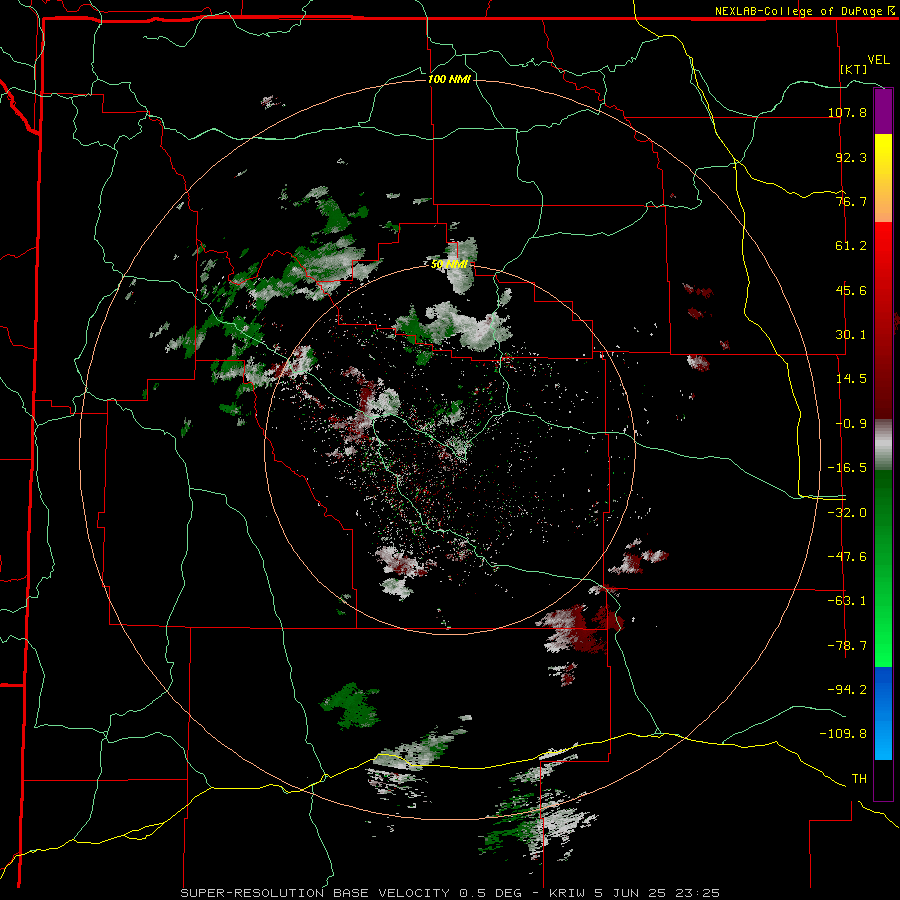Pick the red segment of the velocity scale
Image resolution: width=900 pixels, height=900 pixels.
[883, 320]
